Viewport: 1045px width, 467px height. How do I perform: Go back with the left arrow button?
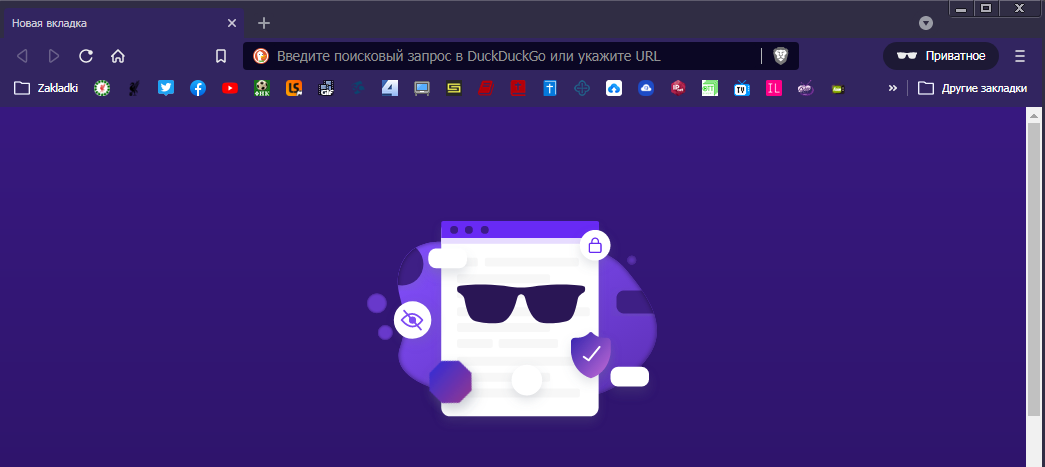point(22,56)
